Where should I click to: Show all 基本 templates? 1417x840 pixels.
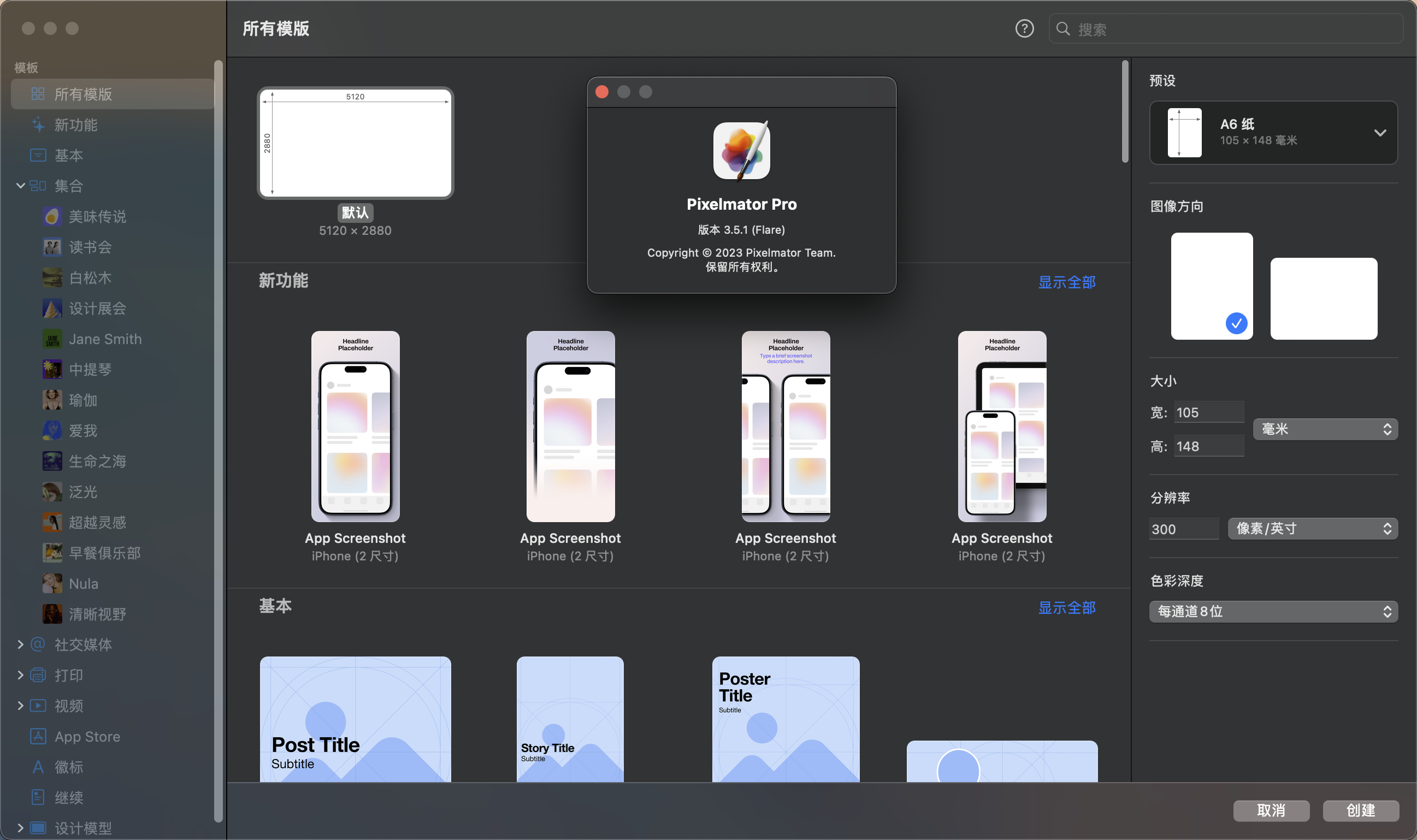click(x=1066, y=607)
